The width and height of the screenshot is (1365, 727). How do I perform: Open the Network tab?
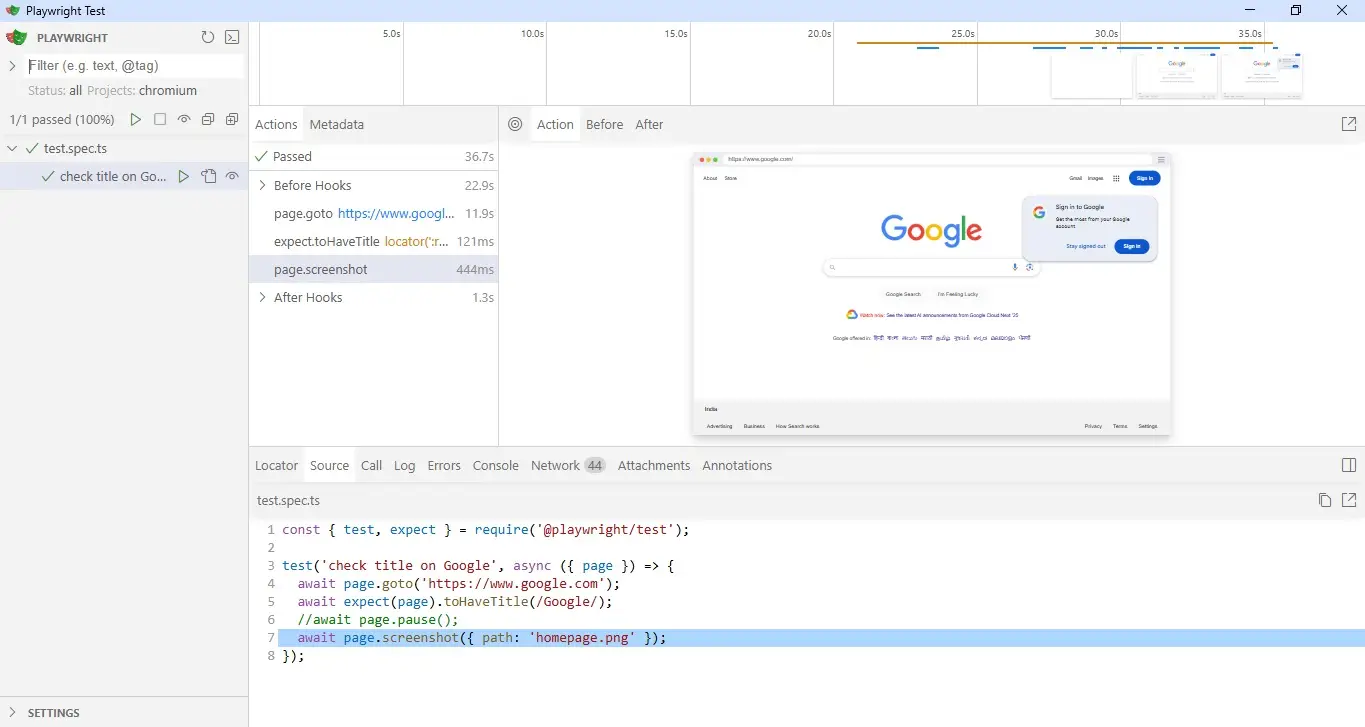(555, 466)
